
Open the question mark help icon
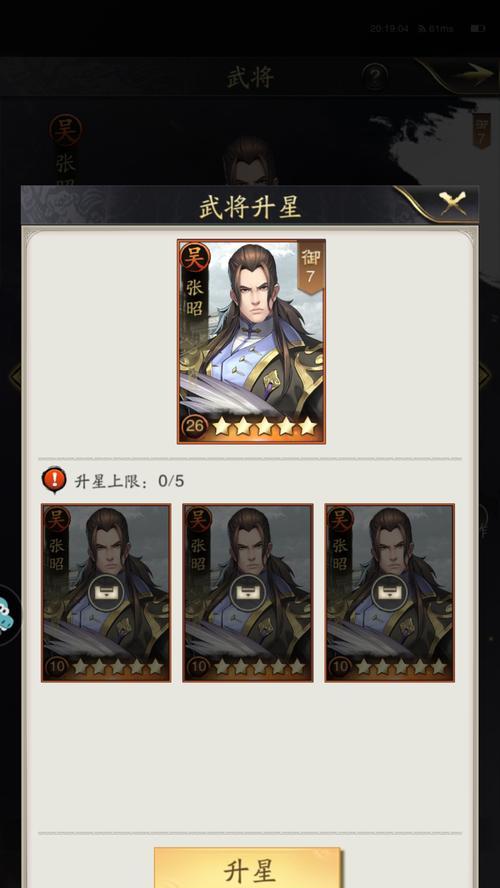[x=374, y=76]
